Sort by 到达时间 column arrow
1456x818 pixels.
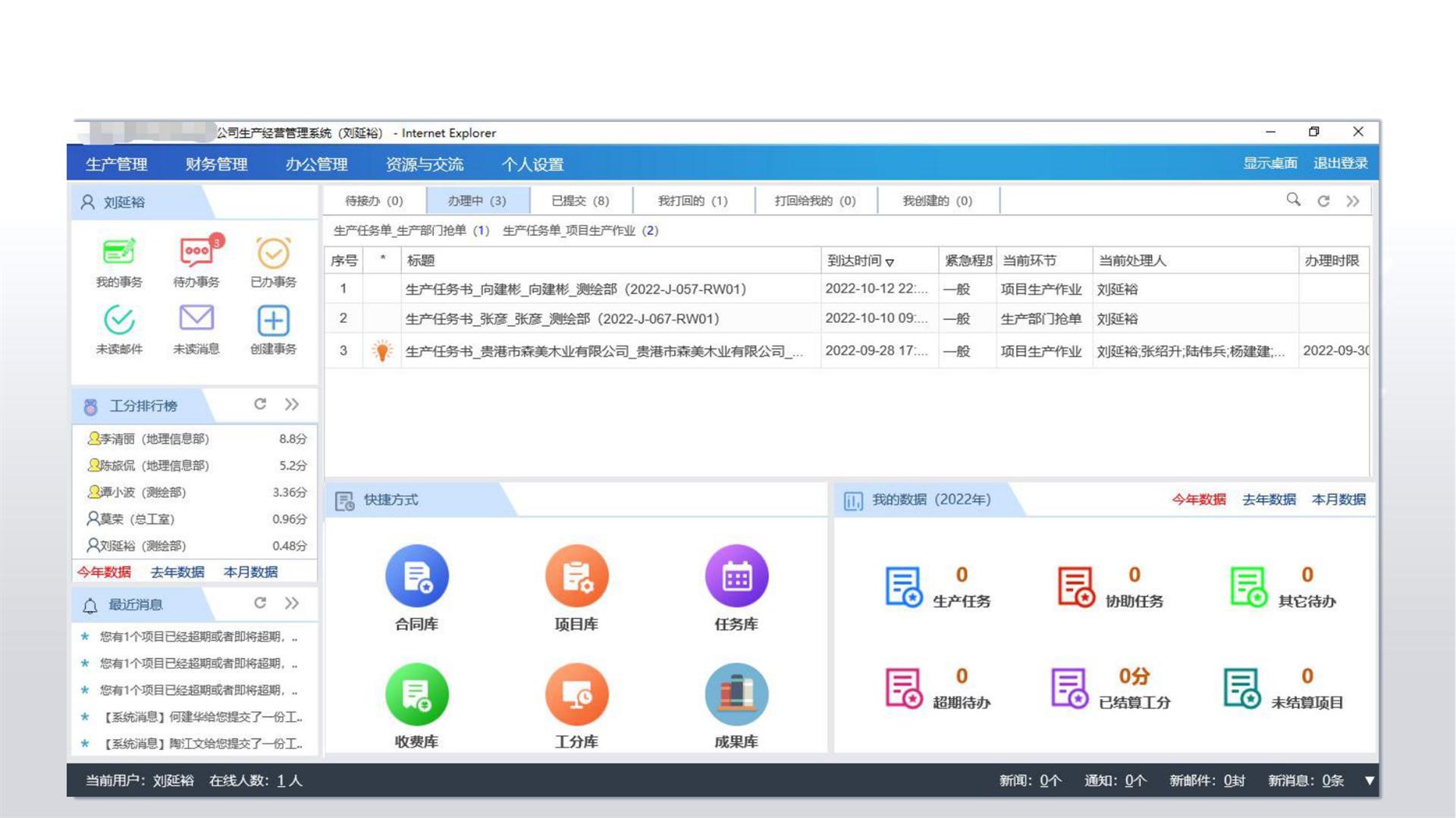890,262
